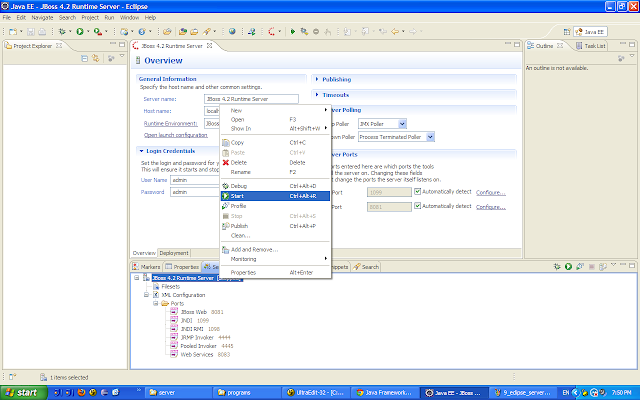Expand the Timeouts section
This screenshot has height=400, width=640.
(x=317, y=95)
